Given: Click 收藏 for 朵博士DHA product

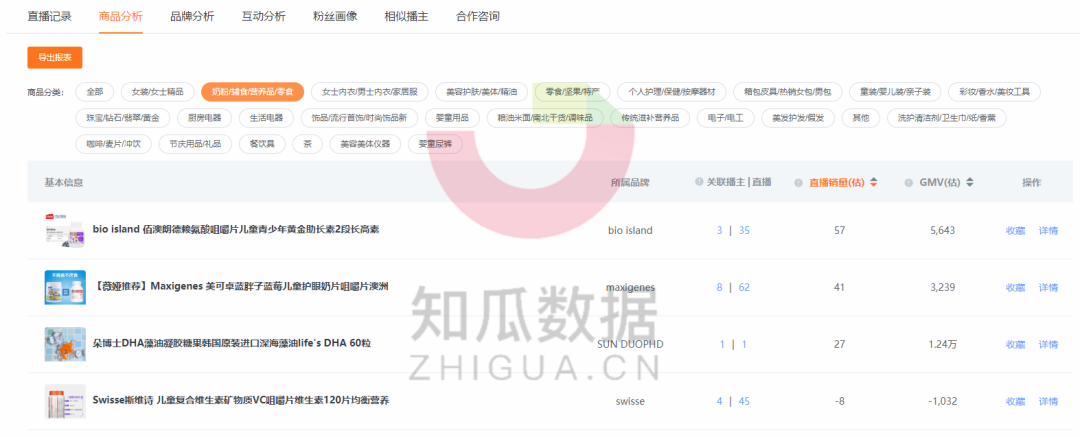Looking at the screenshot, I should (x=1015, y=344).
